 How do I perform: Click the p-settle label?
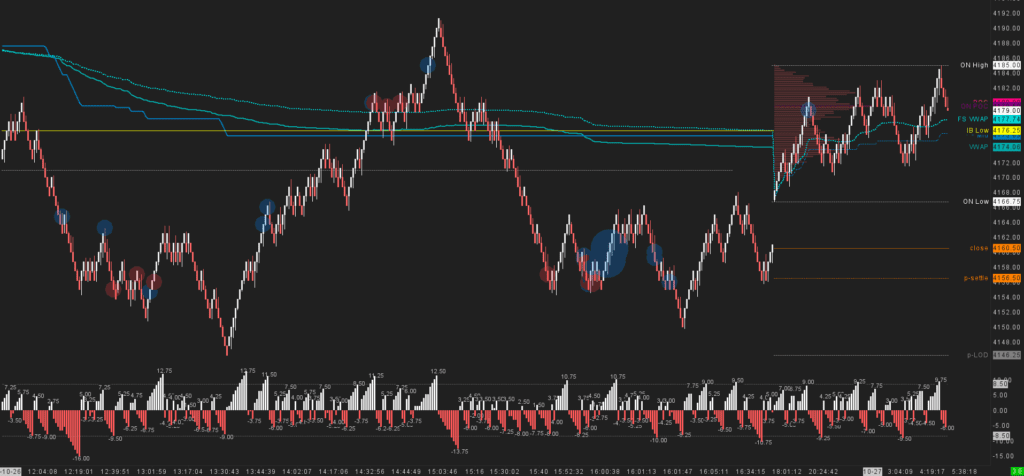click(x=976, y=278)
